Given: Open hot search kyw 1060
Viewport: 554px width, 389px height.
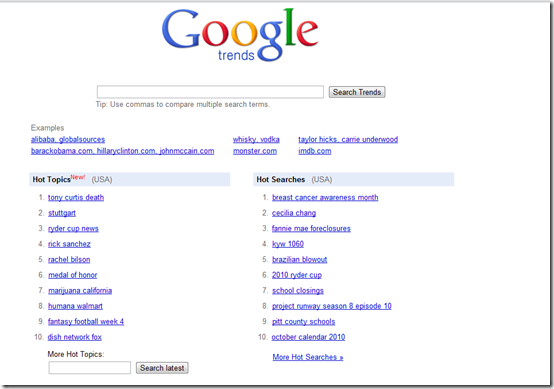Looking at the screenshot, I should [x=288, y=244].
